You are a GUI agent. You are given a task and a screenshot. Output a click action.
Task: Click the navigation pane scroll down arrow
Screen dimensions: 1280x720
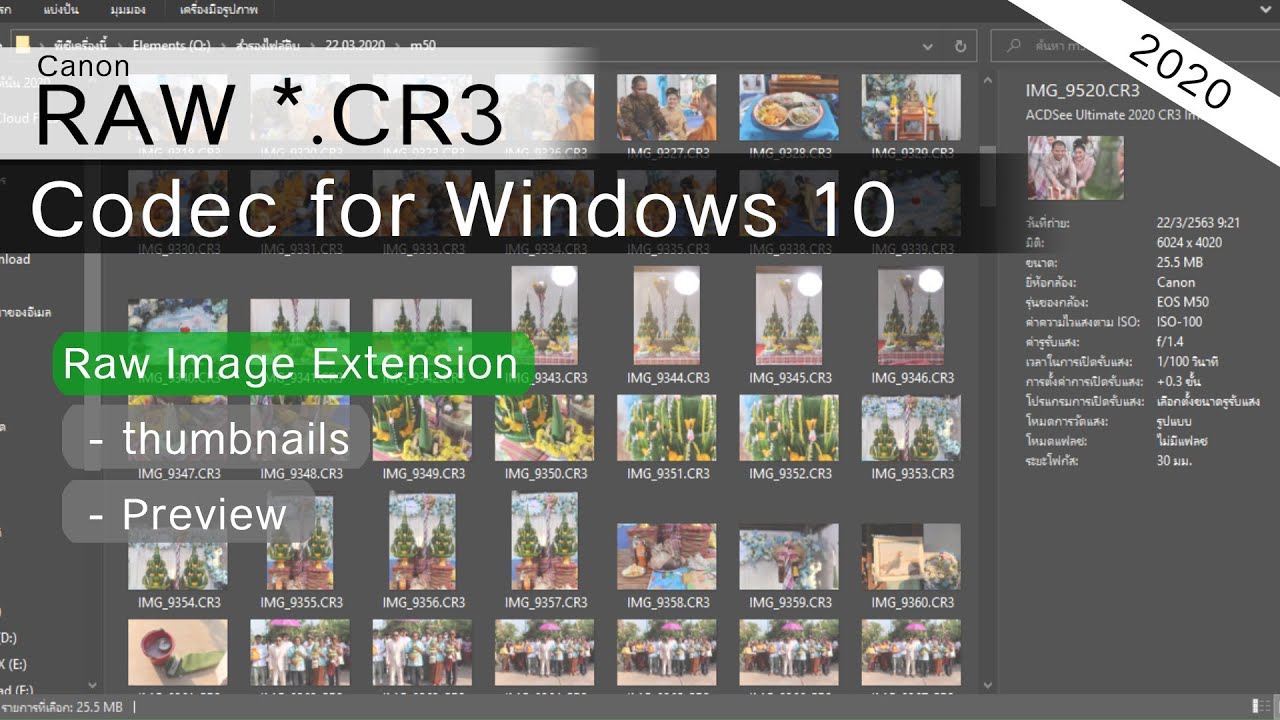tap(93, 685)
